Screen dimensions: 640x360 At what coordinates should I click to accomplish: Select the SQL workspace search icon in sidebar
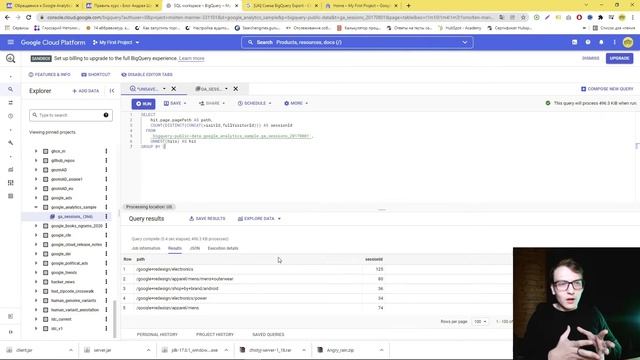11,89
